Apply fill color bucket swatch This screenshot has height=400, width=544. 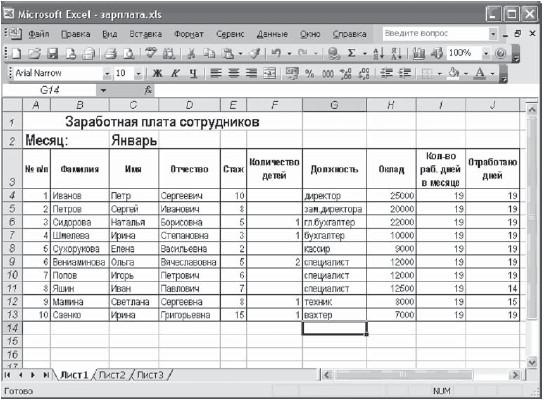click(454, 73)
